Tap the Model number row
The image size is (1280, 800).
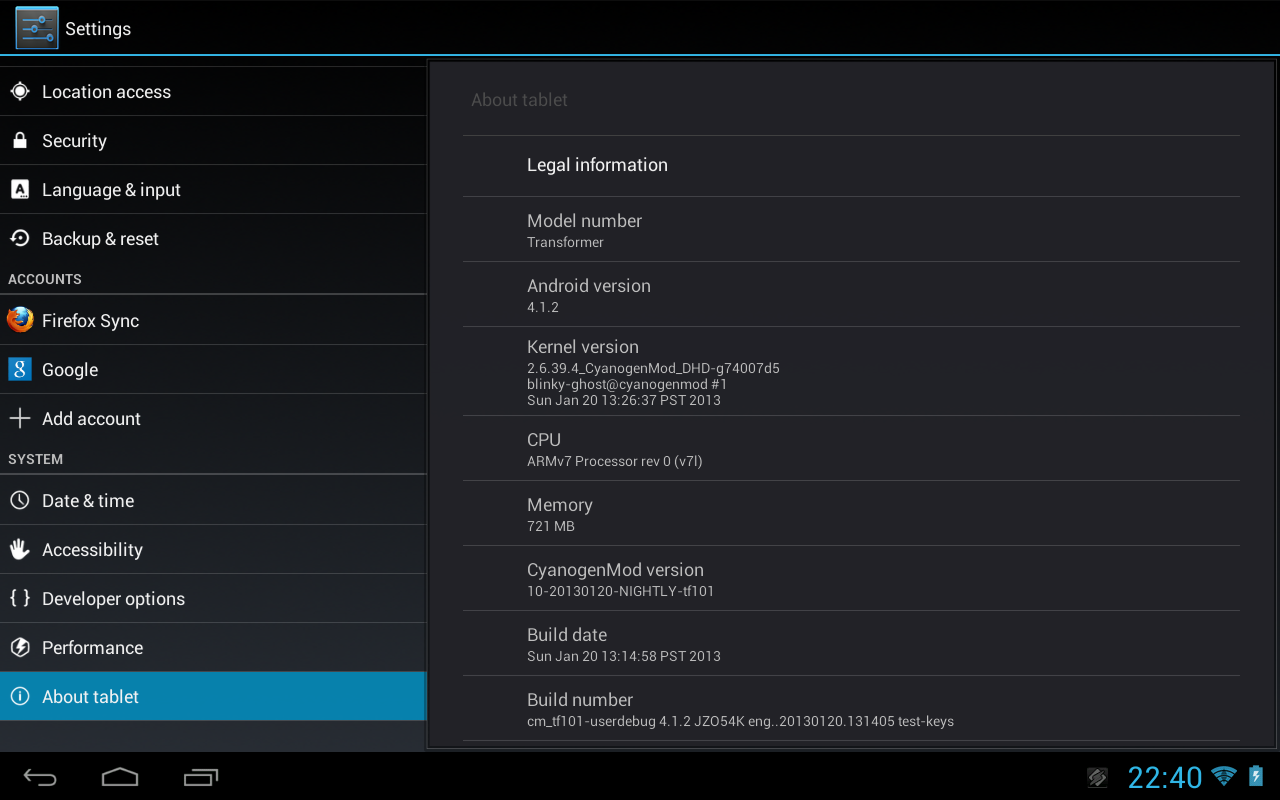pos(851,230)
